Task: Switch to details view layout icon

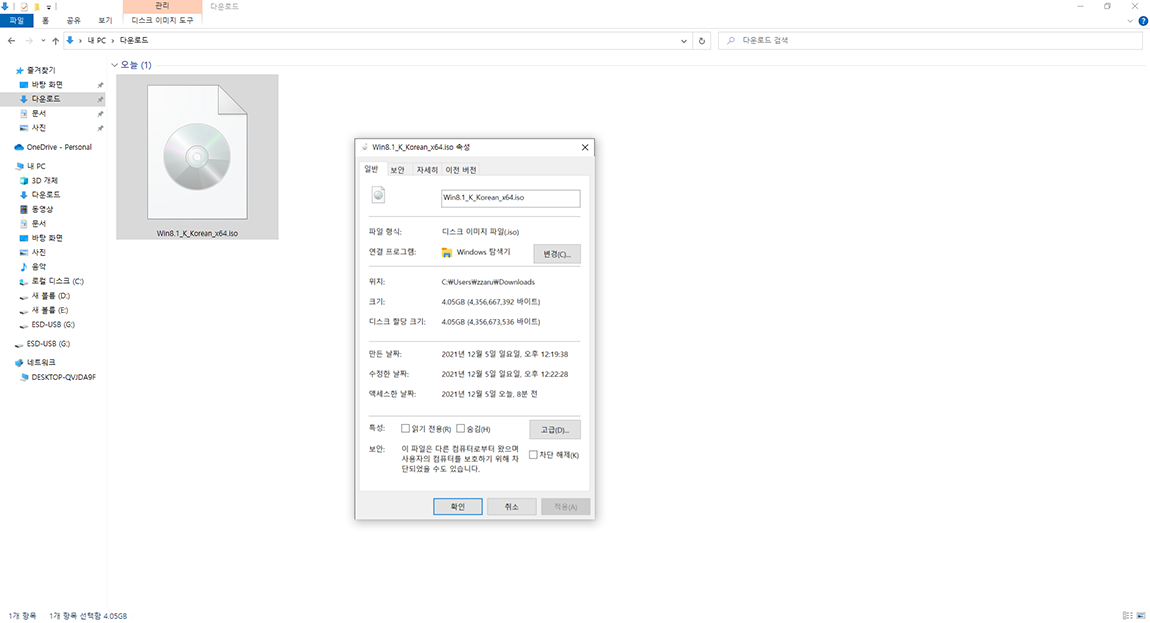Action: coord(1127,615)
